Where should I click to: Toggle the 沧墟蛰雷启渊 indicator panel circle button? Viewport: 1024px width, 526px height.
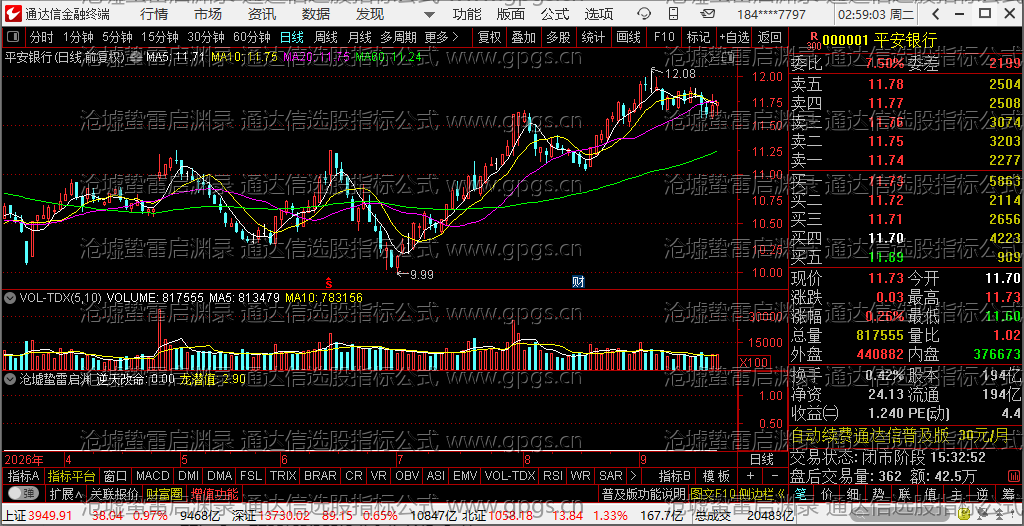click(x=10, y=378)
